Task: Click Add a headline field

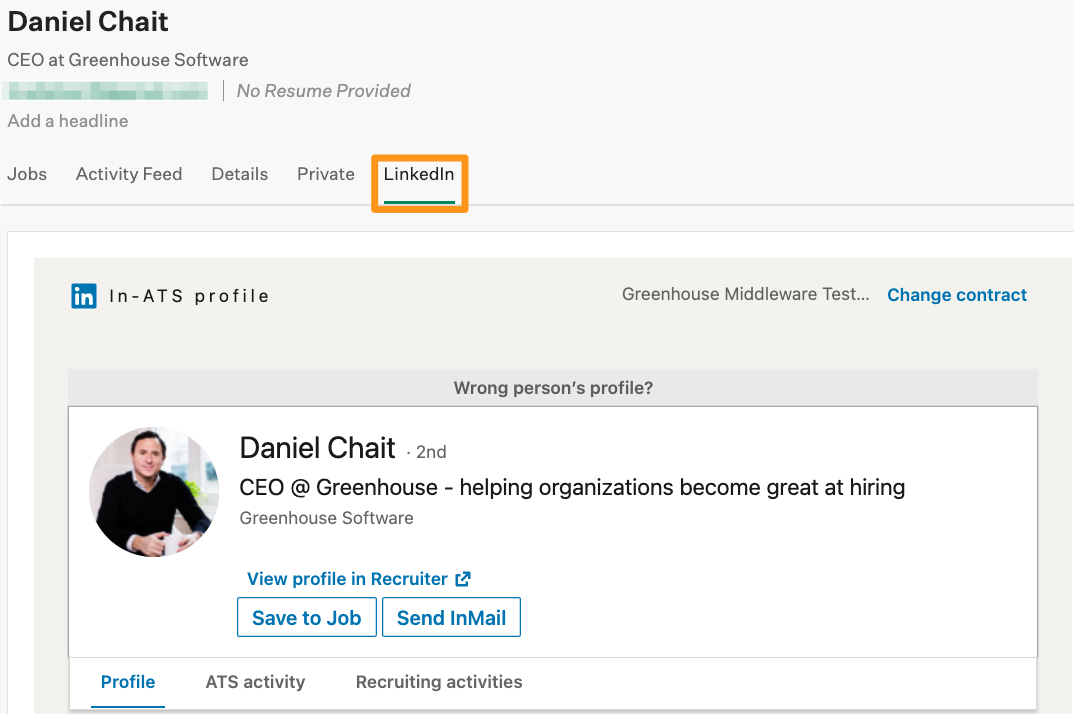Action: (x=68, y=121)
